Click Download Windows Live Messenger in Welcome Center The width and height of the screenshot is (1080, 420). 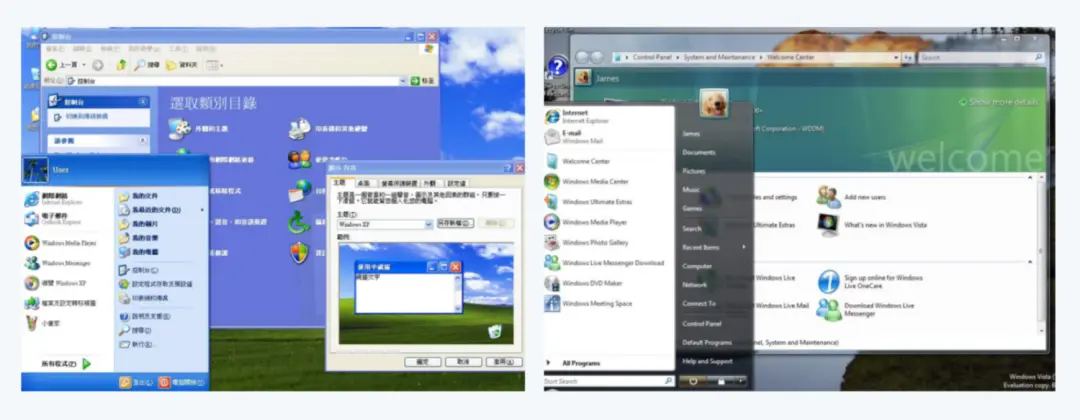click(x=866, y=309)
